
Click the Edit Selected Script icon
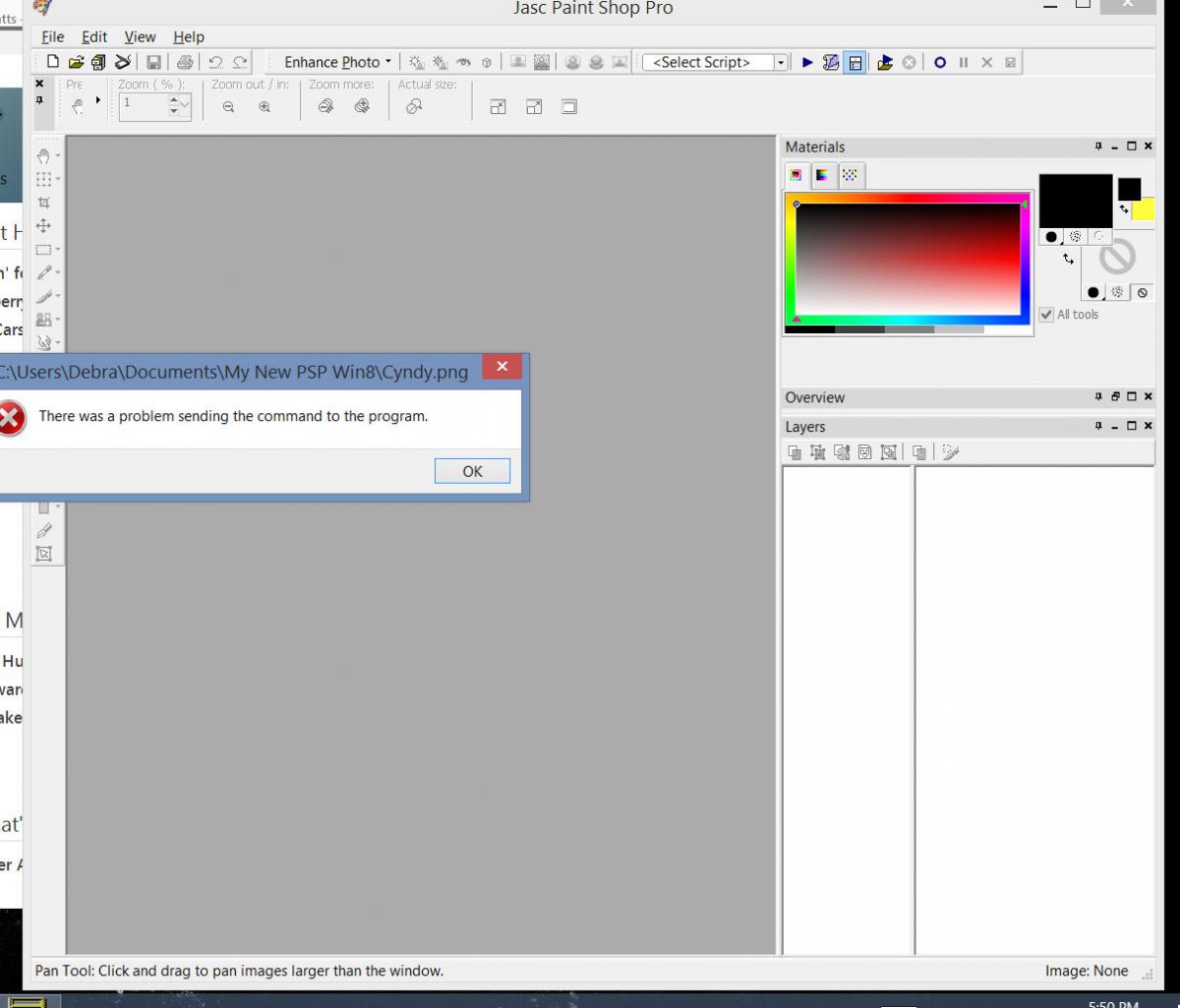pos(831,62)
